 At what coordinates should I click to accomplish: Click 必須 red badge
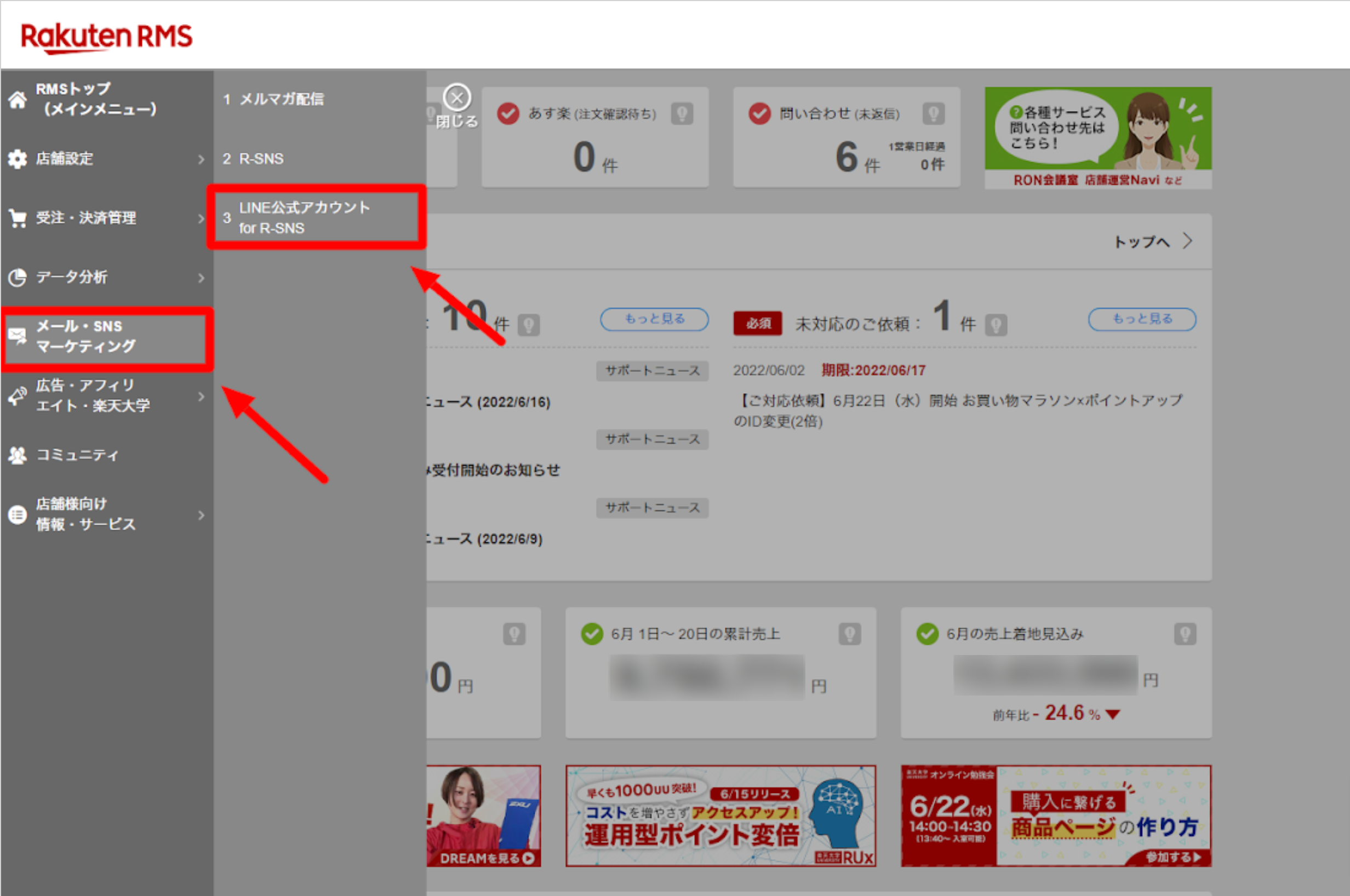coord(757,324)
